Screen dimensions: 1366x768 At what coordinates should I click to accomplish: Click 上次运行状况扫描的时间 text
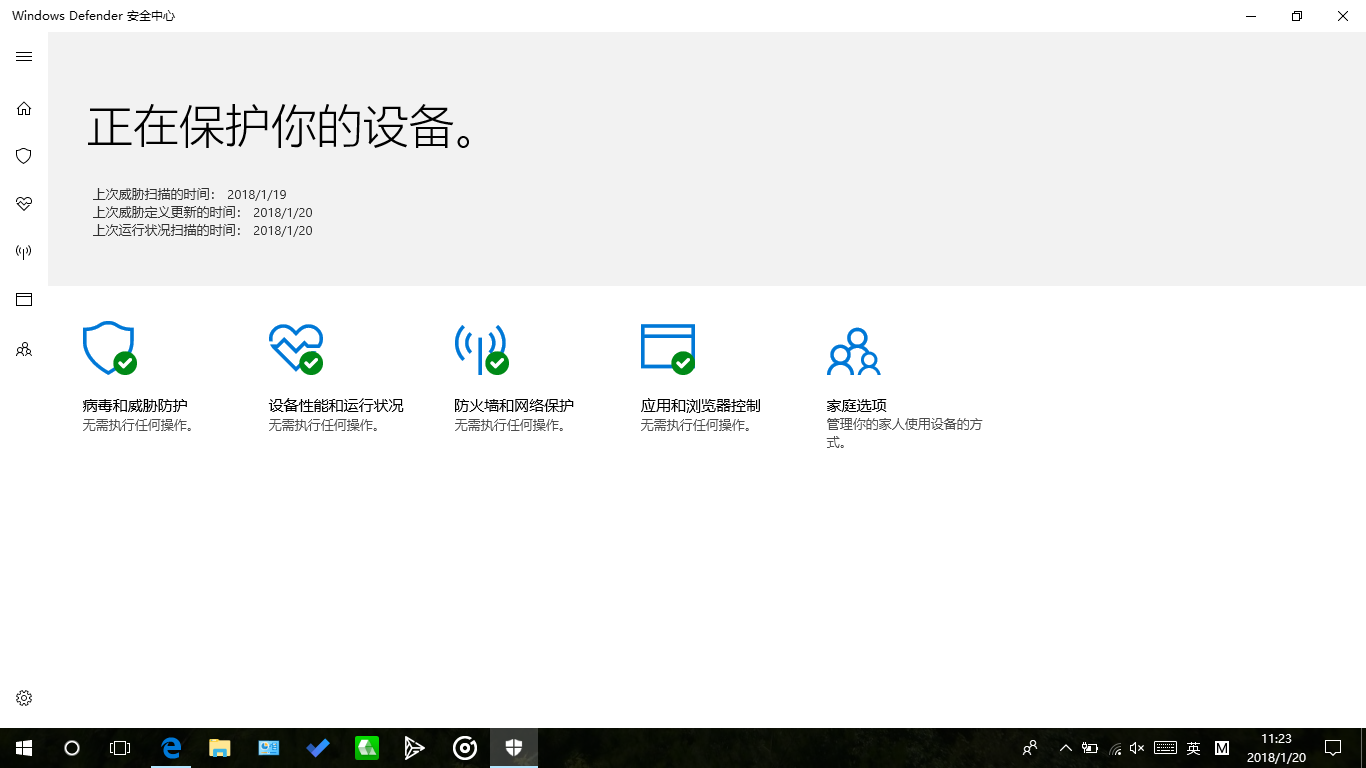tap(167, 231)
